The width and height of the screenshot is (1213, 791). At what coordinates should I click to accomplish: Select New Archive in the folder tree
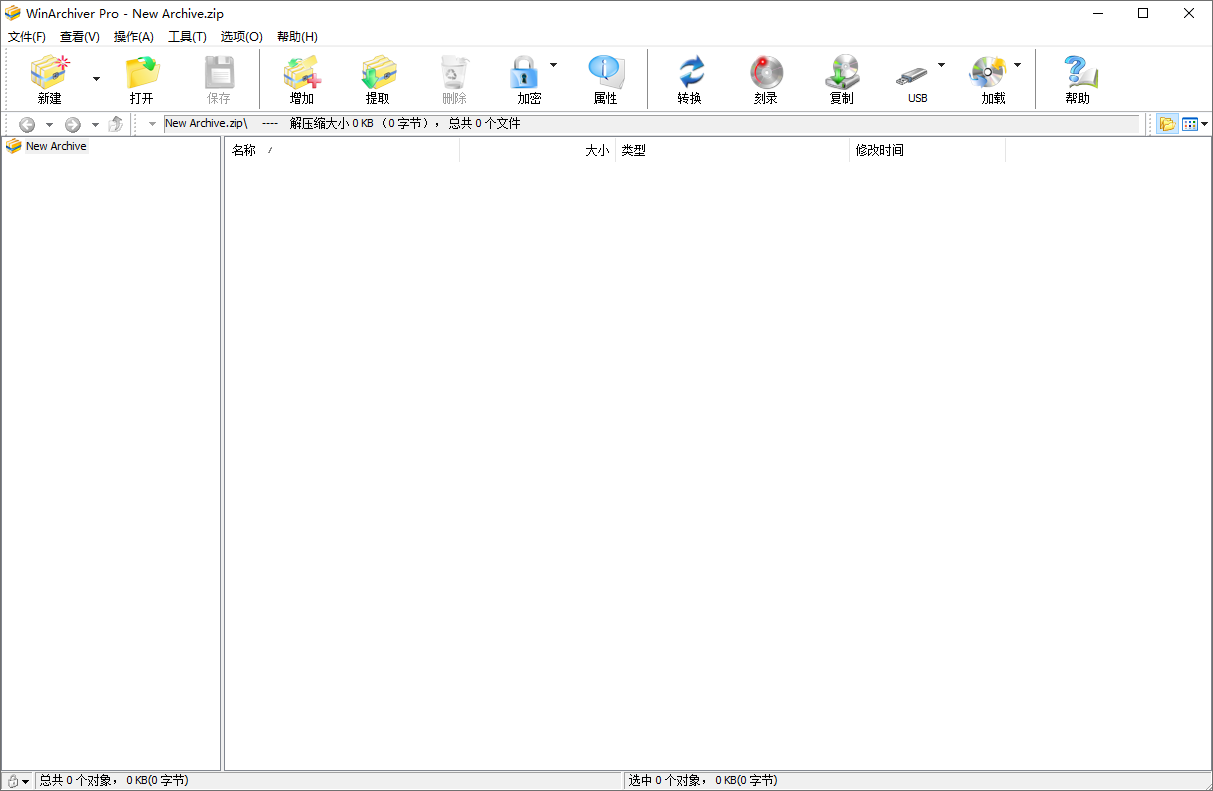(55, 146)
